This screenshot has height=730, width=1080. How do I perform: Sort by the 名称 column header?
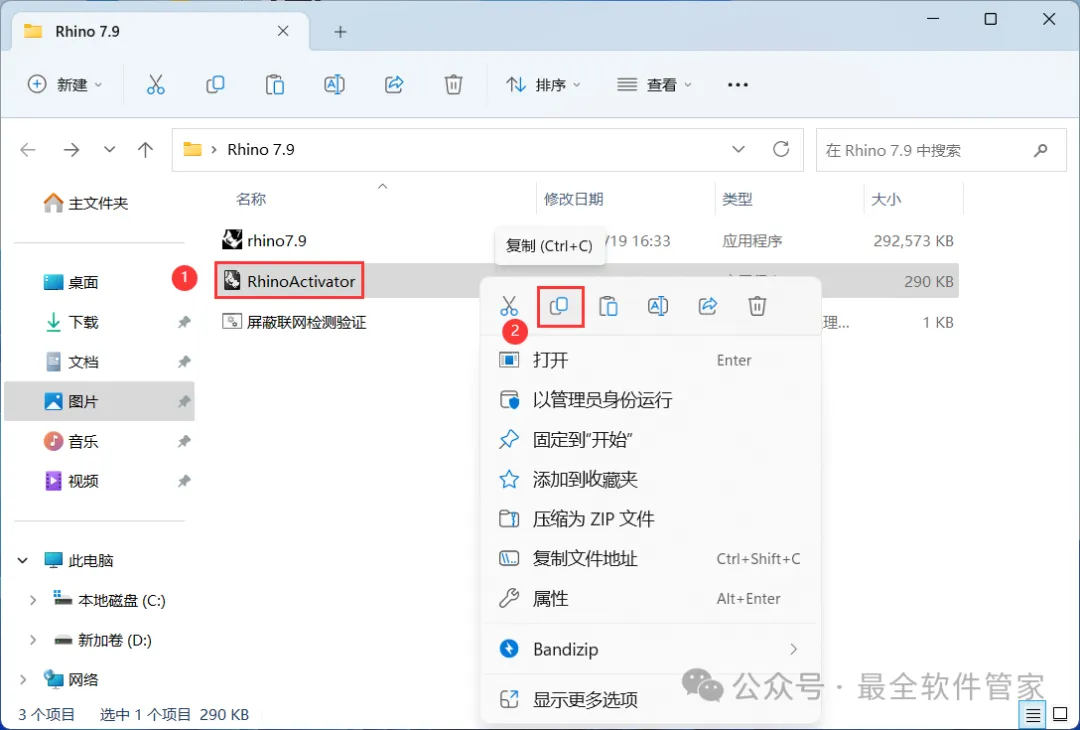point(251,199)
